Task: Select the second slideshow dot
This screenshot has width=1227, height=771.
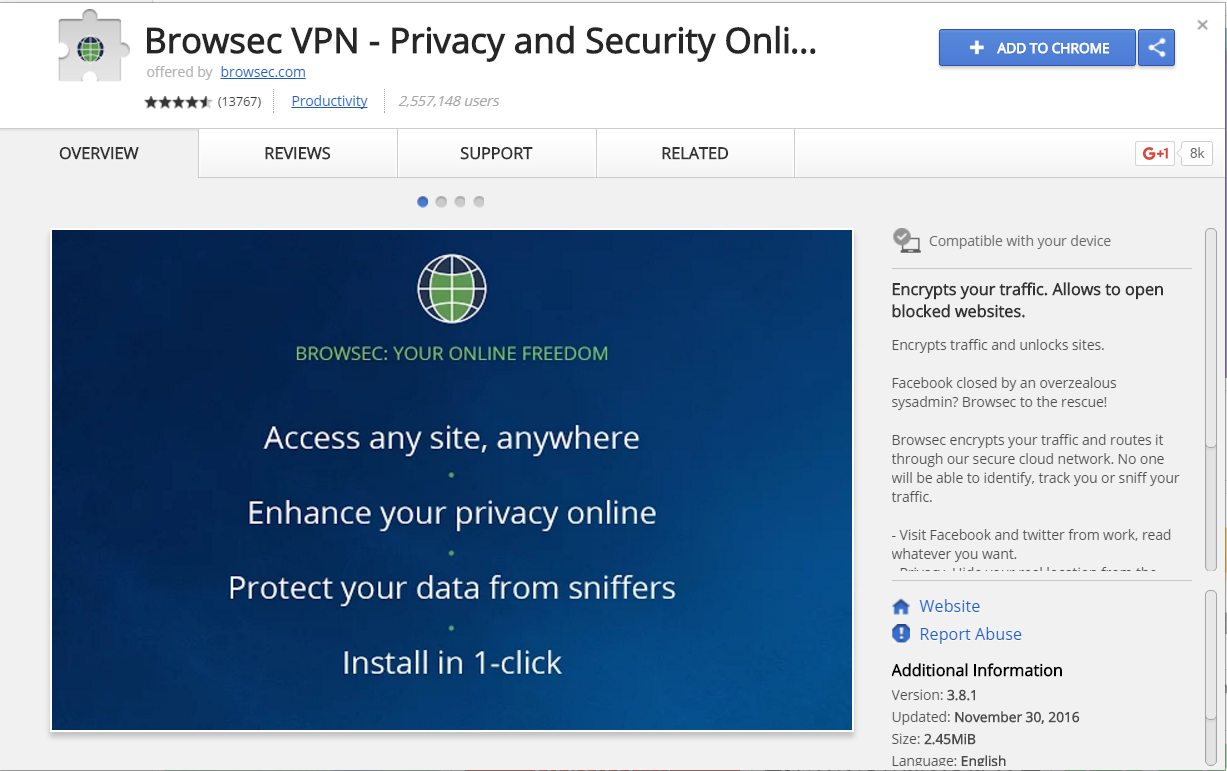Action: point(441,202)
